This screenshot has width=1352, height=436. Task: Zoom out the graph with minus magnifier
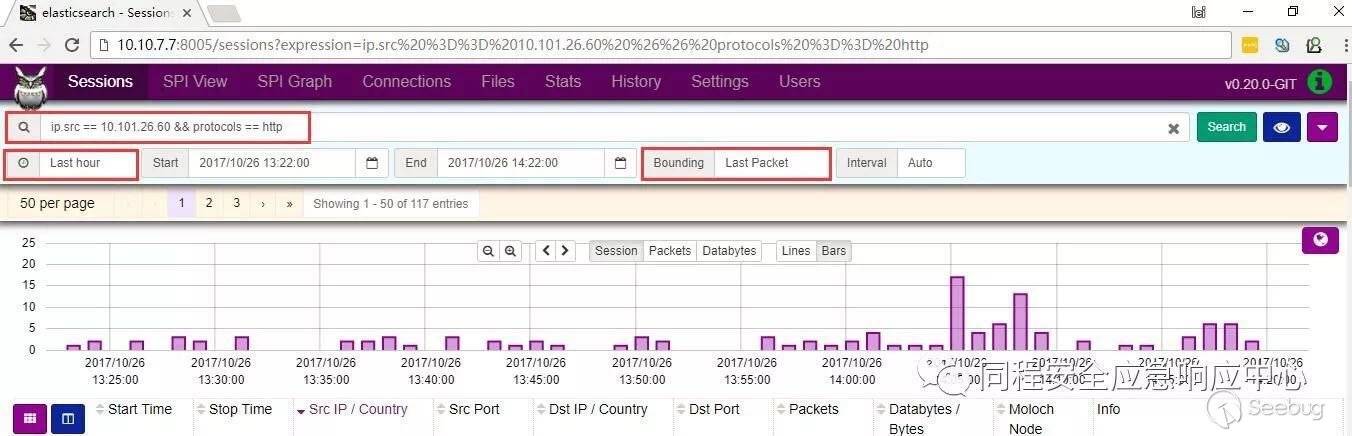pyautogui.click(x=488, y=251)
